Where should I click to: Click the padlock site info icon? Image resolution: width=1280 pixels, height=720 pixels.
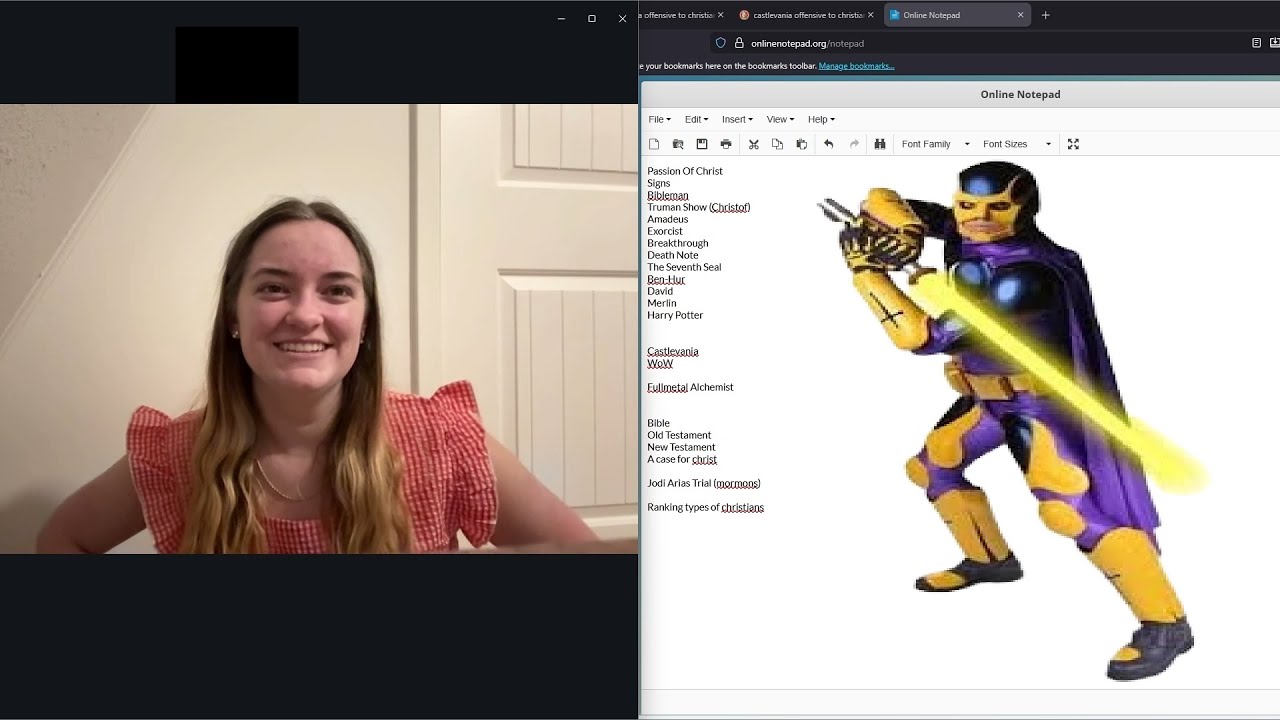point(739,43)
